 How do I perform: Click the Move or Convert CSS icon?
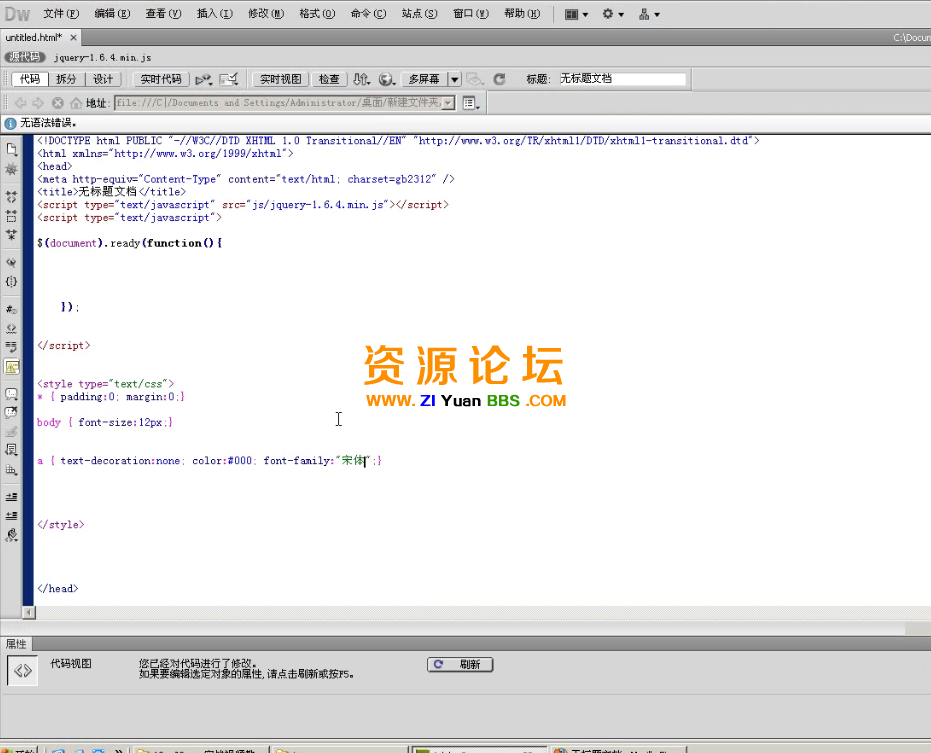11,470
